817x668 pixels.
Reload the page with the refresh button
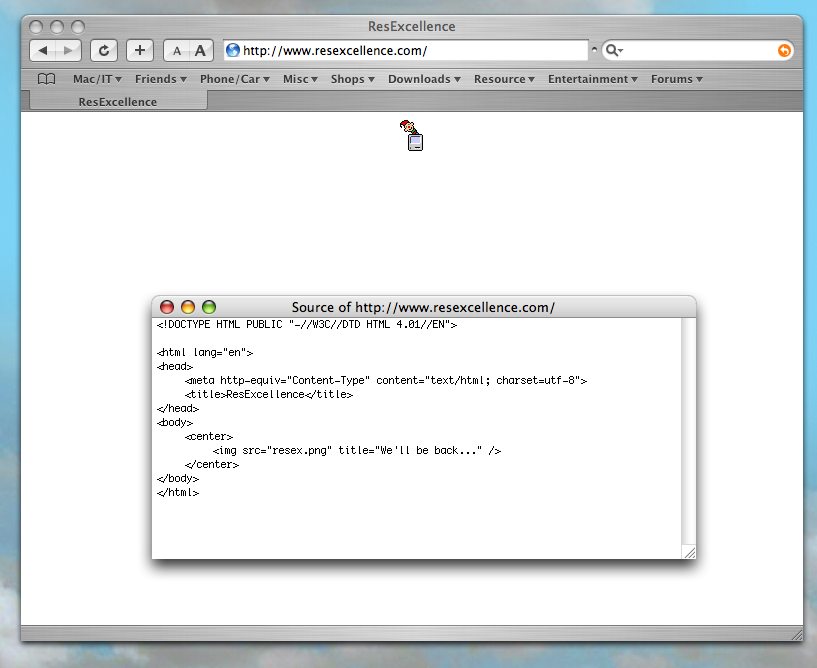[104, 51]
